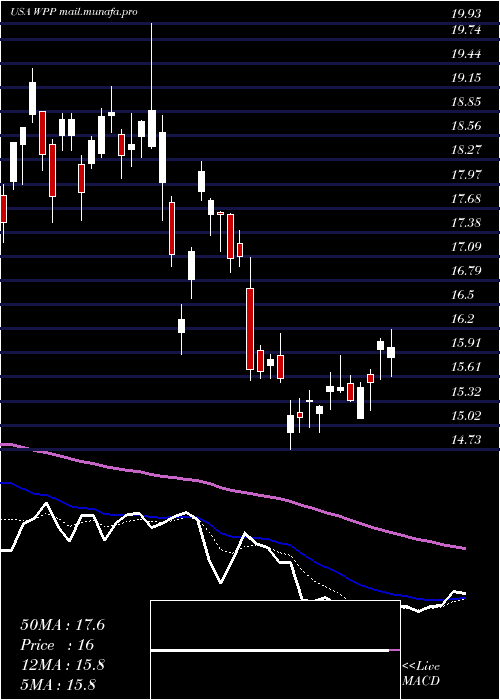Screen dimensions: 500x700
Task: Click the 18.56 price axis label
Action: [x=466, y=126]
